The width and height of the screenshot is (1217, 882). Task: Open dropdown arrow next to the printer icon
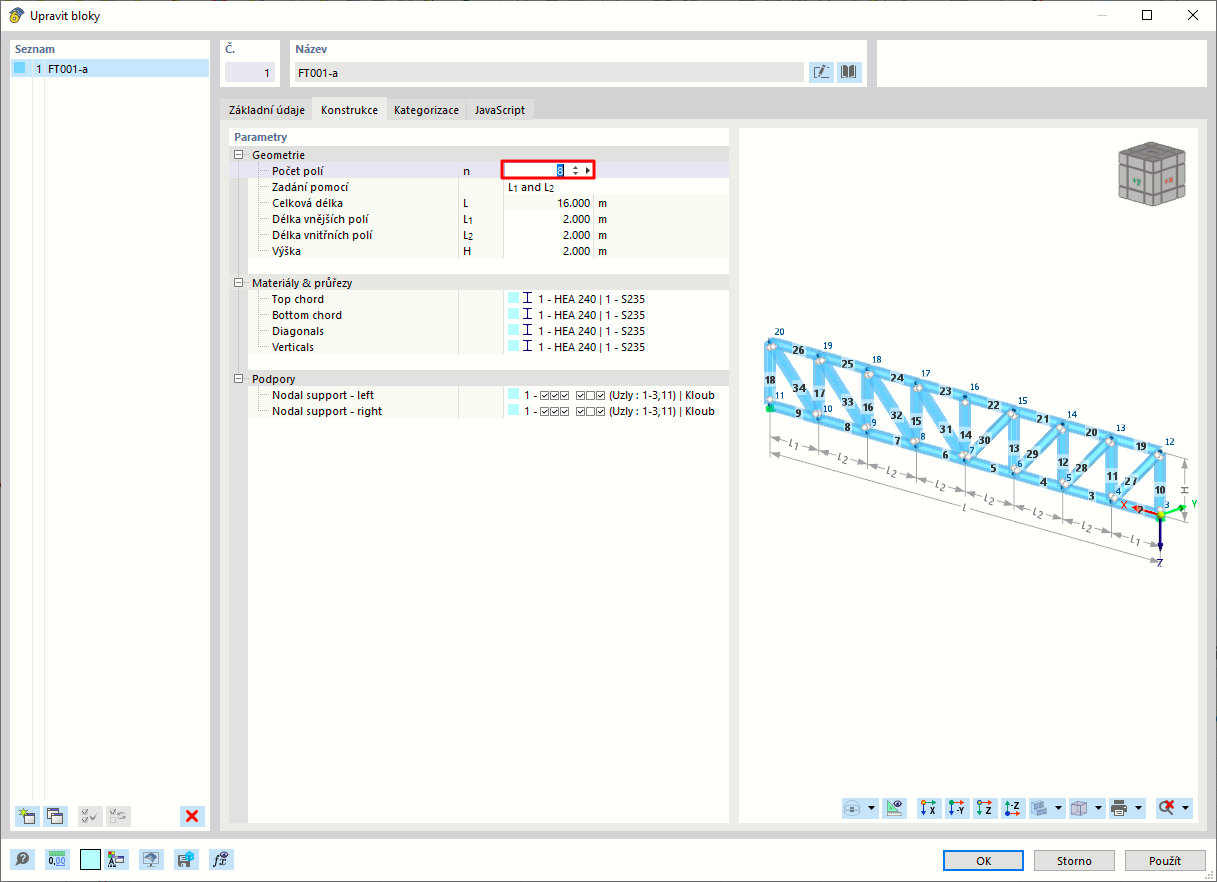pos(1138,807)
